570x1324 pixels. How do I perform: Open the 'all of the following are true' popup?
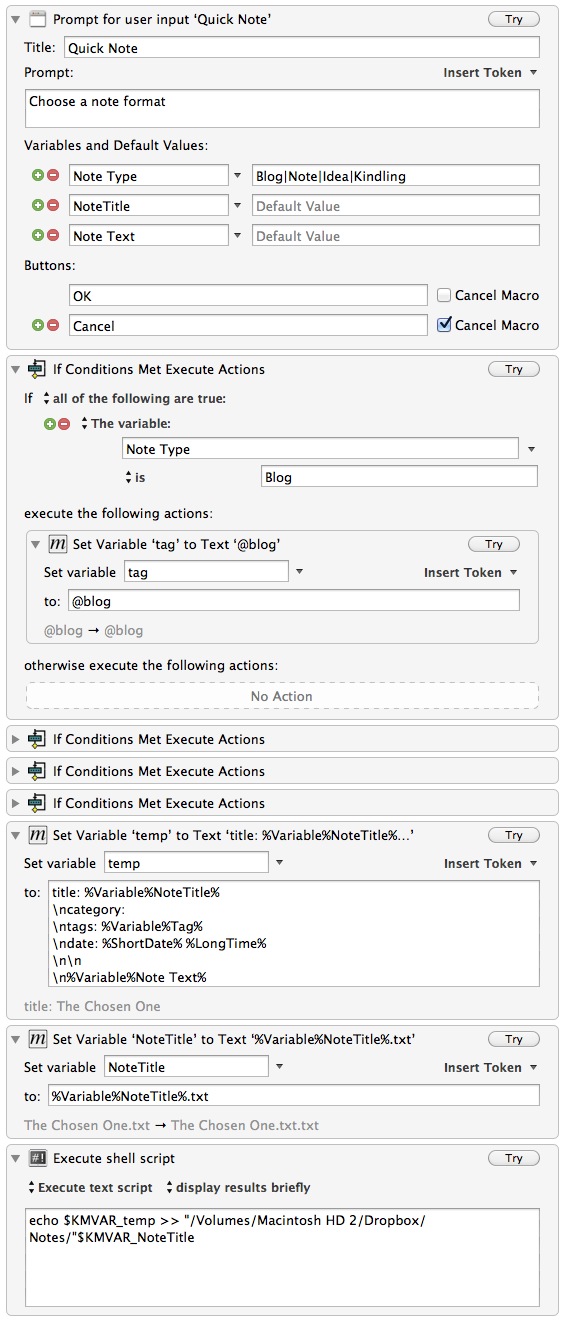pos(133,398)
